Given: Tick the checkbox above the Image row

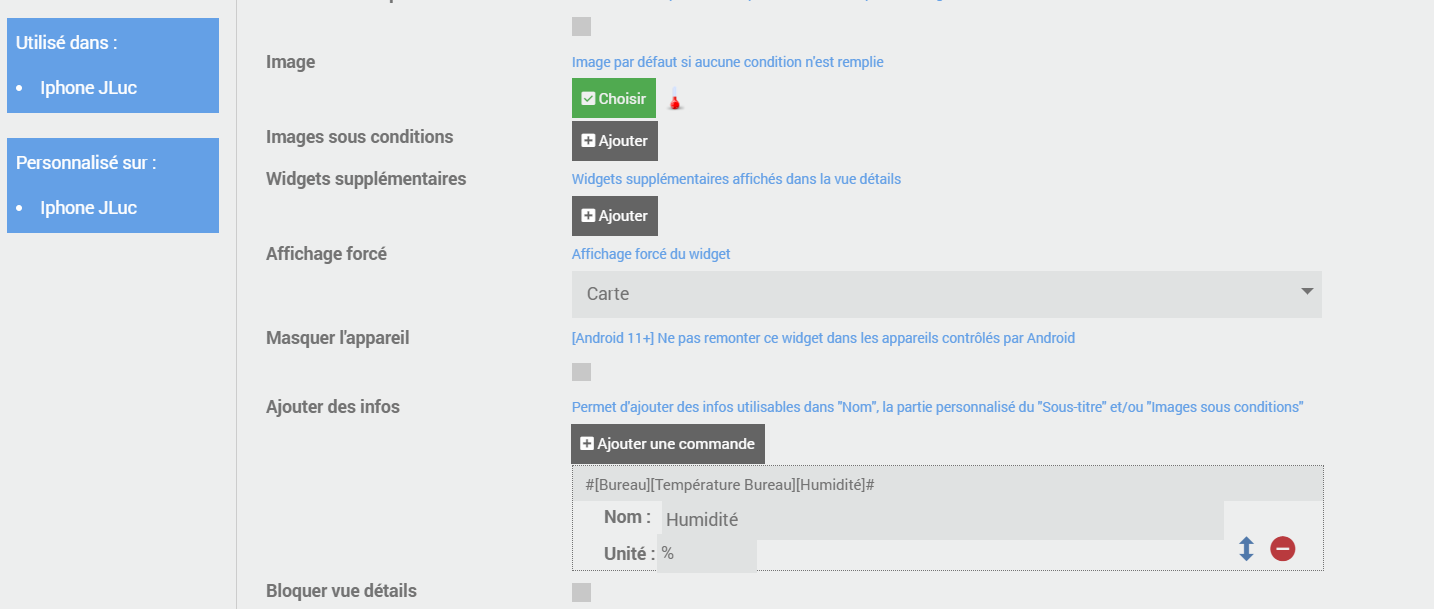Looking at the screenshot, I should tap(581, 26).
